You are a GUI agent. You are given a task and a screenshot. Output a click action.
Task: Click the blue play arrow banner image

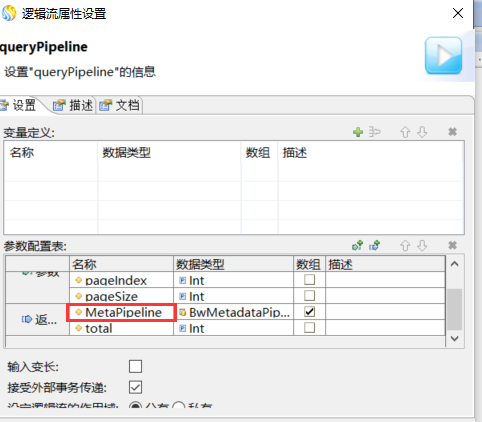click(x=443, y=55)
